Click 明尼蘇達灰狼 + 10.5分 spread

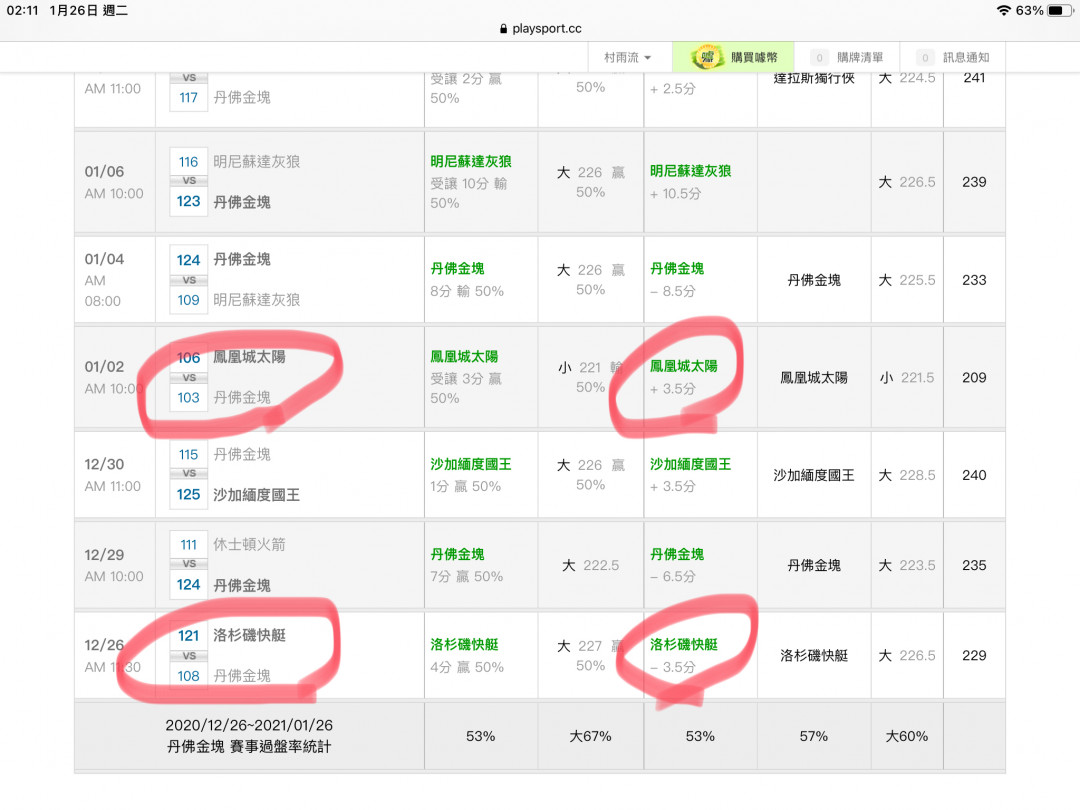click(x=690, y=182)
